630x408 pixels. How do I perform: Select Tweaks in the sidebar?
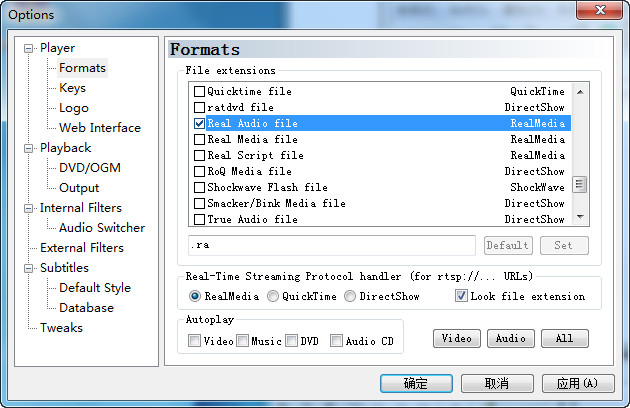click(x=61, y=328)
